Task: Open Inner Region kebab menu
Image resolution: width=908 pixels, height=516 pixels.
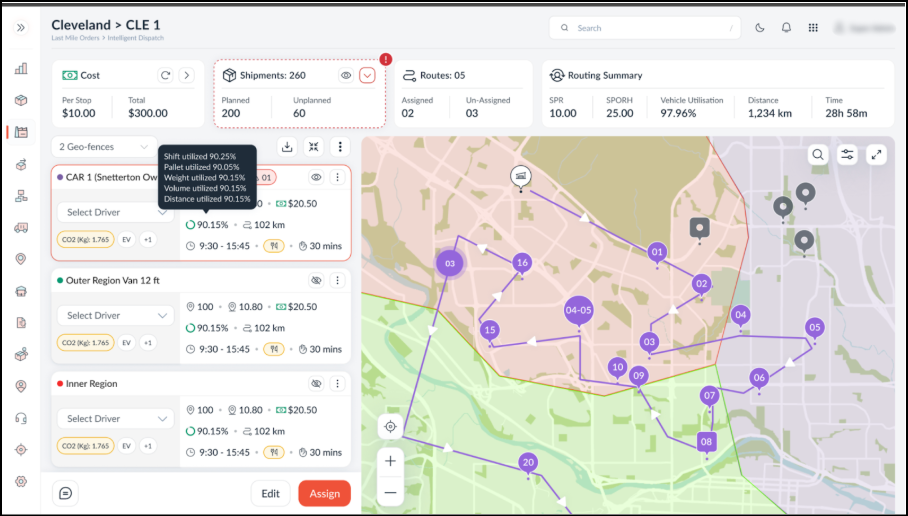Action: coord(337,383)
